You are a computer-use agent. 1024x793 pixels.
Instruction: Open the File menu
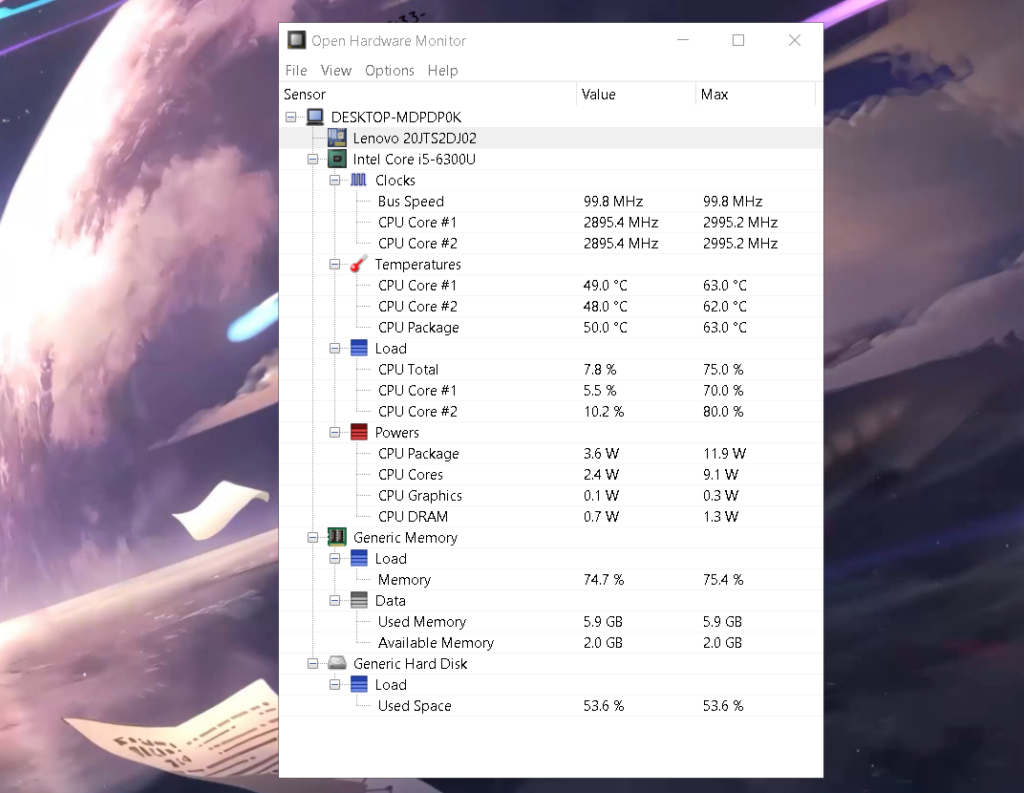click(x=296, y=71)
